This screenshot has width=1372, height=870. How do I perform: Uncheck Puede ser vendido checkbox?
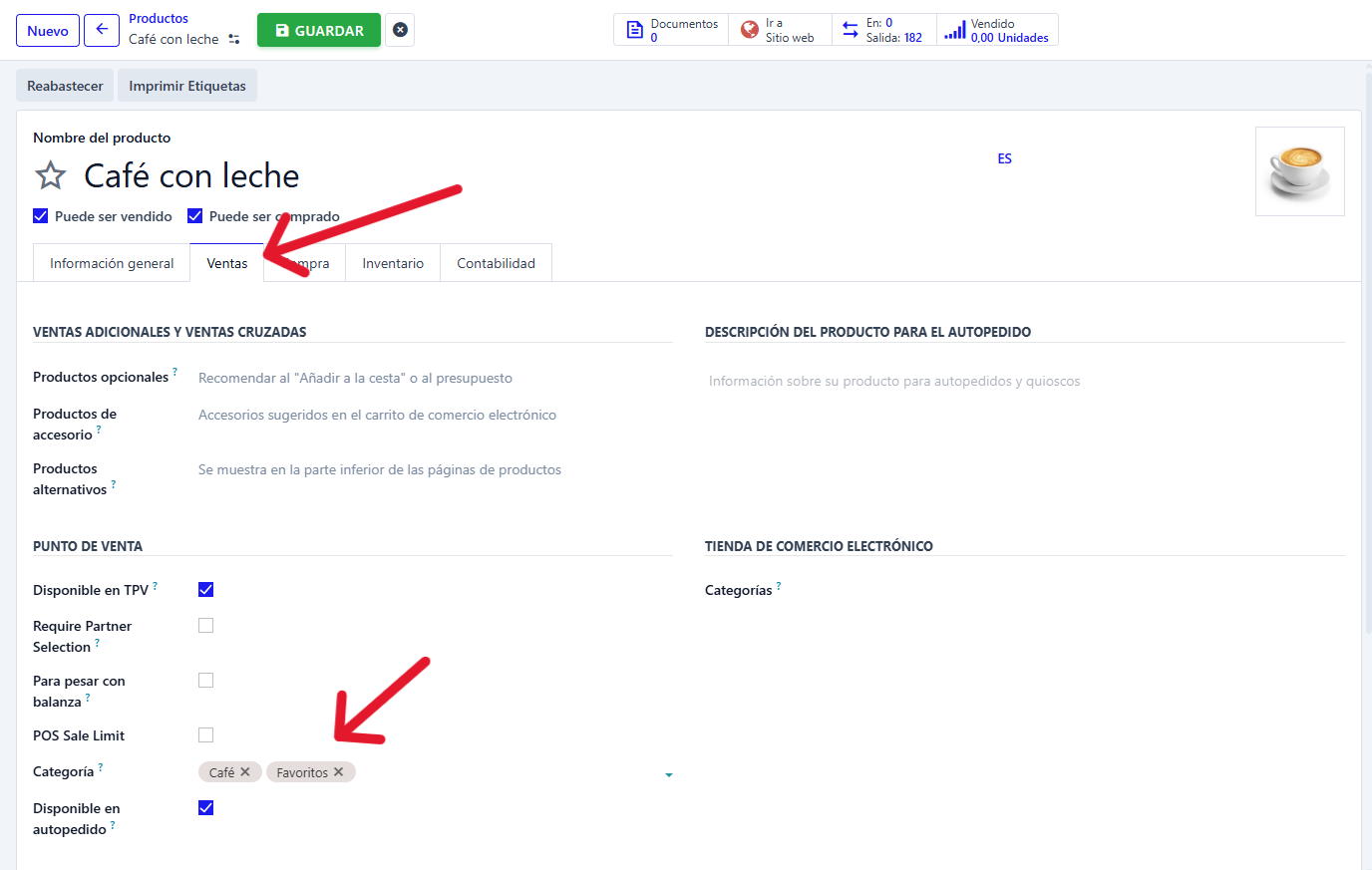[x=41, y=216]
